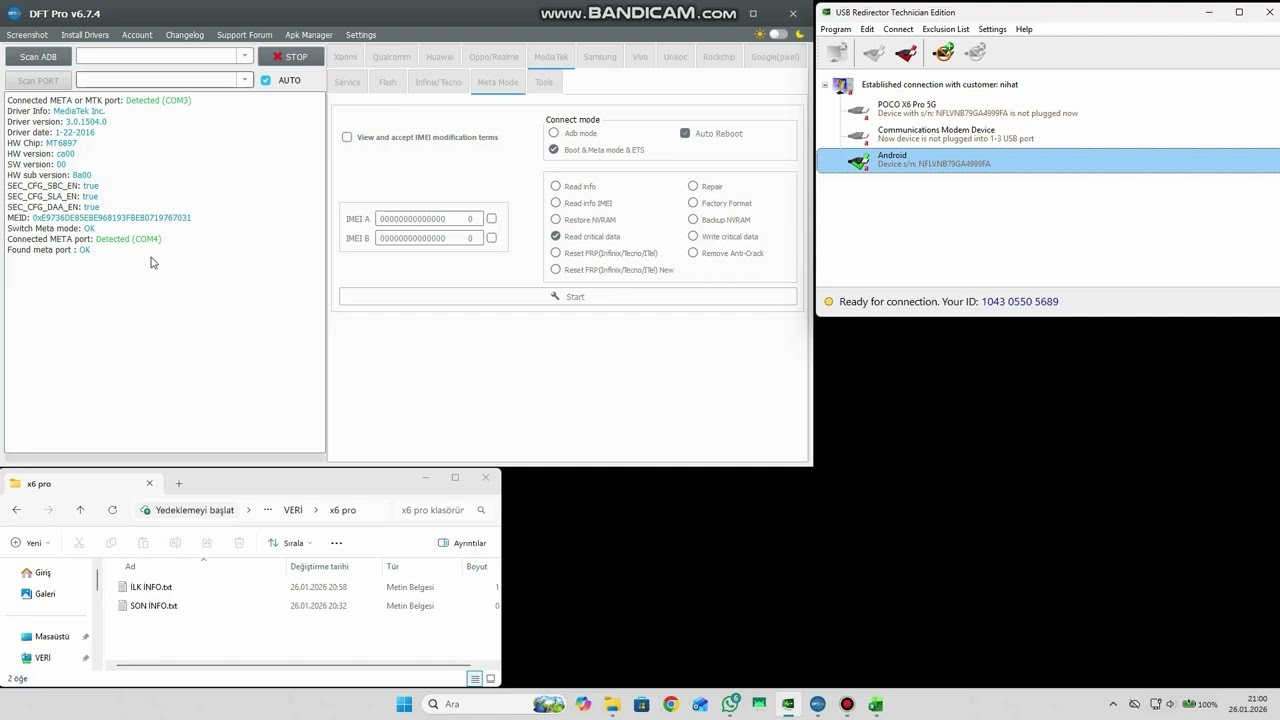Open the Windows Start menu
The height and width of the screenshot is (720, 1280).
404,704
